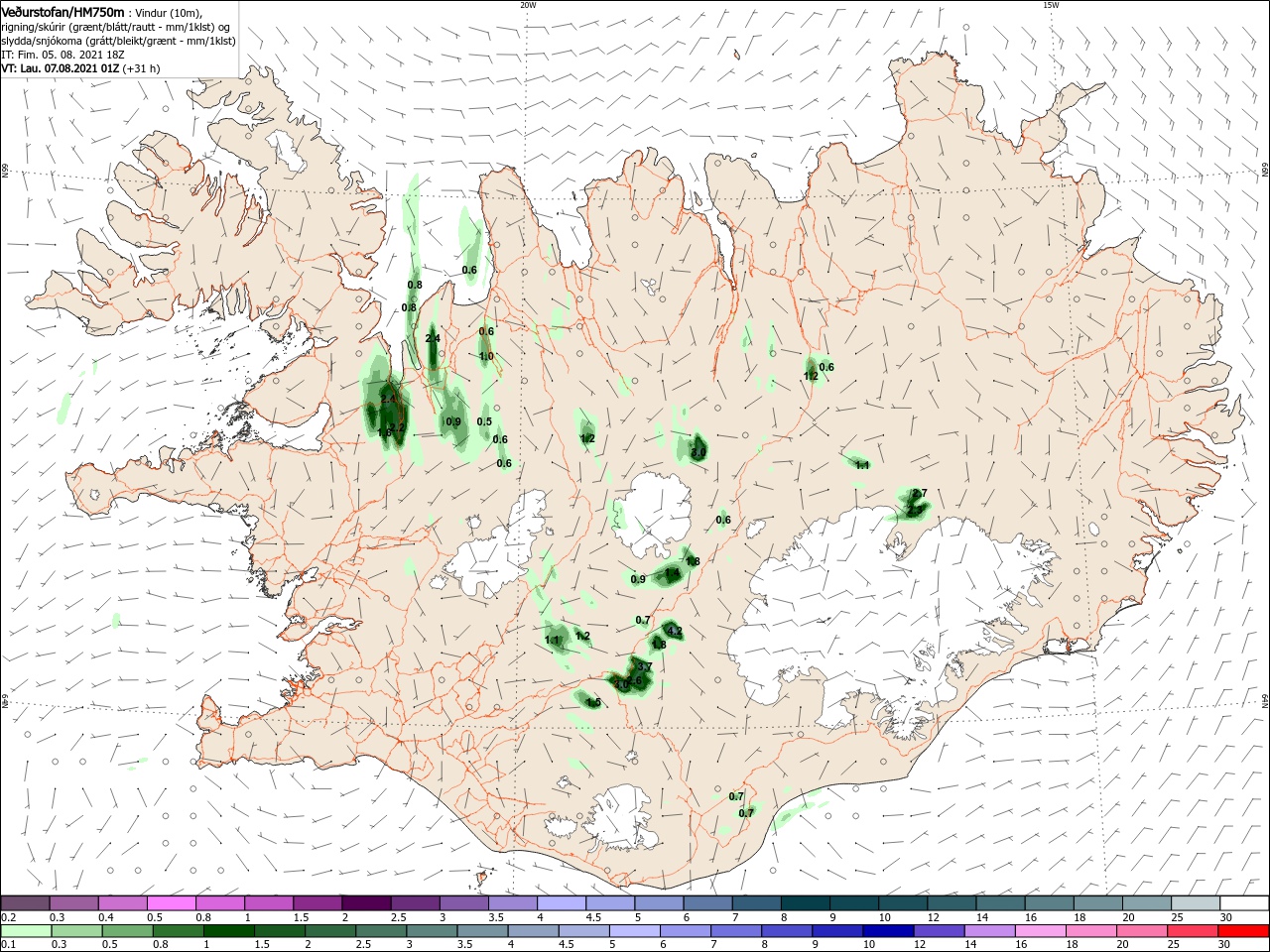Viewport: 1270px width, 952px height.
Task: Click the 1.4 precipitation value on map
Action: coord(672,573)
